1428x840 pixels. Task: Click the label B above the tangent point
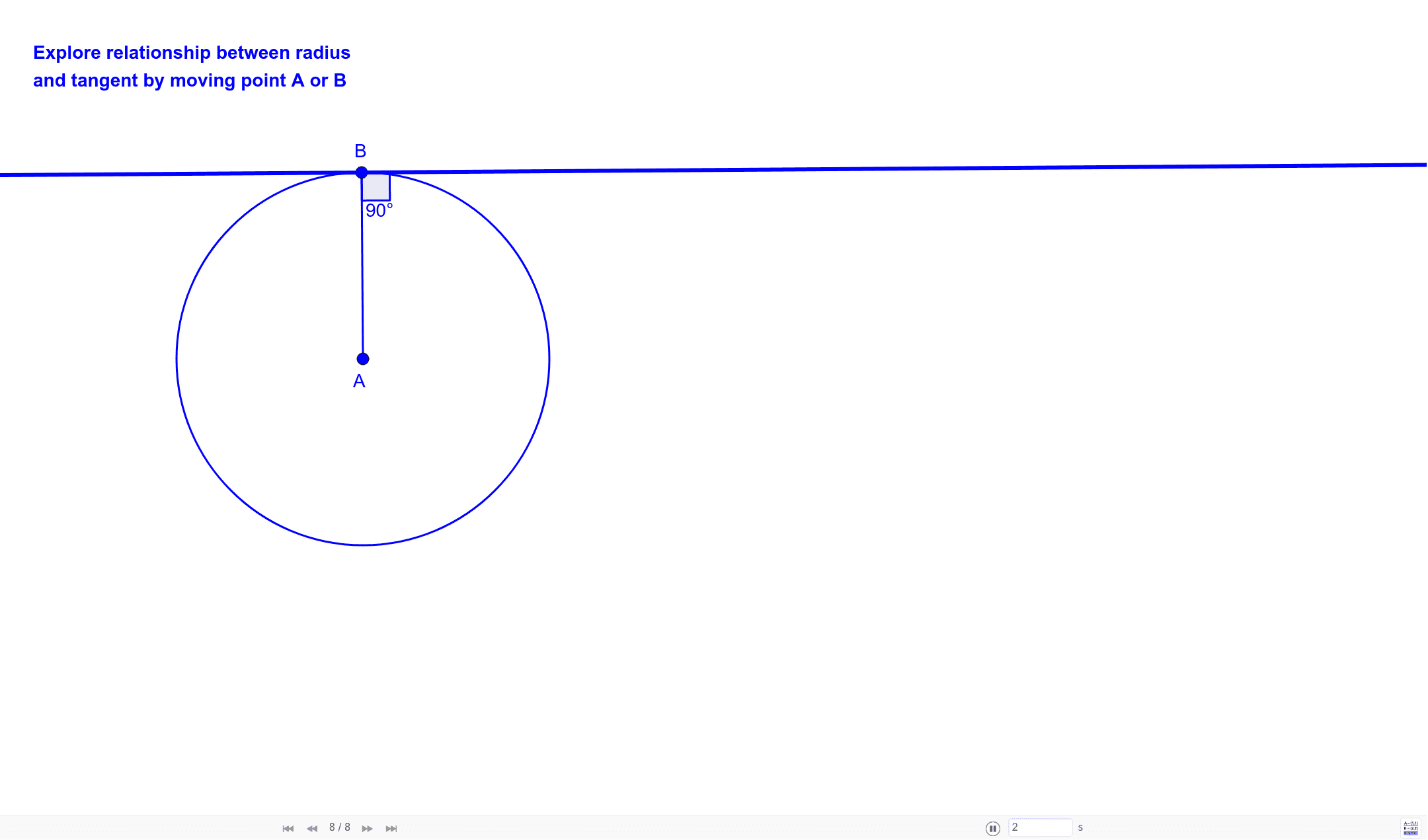pos(360,150)
